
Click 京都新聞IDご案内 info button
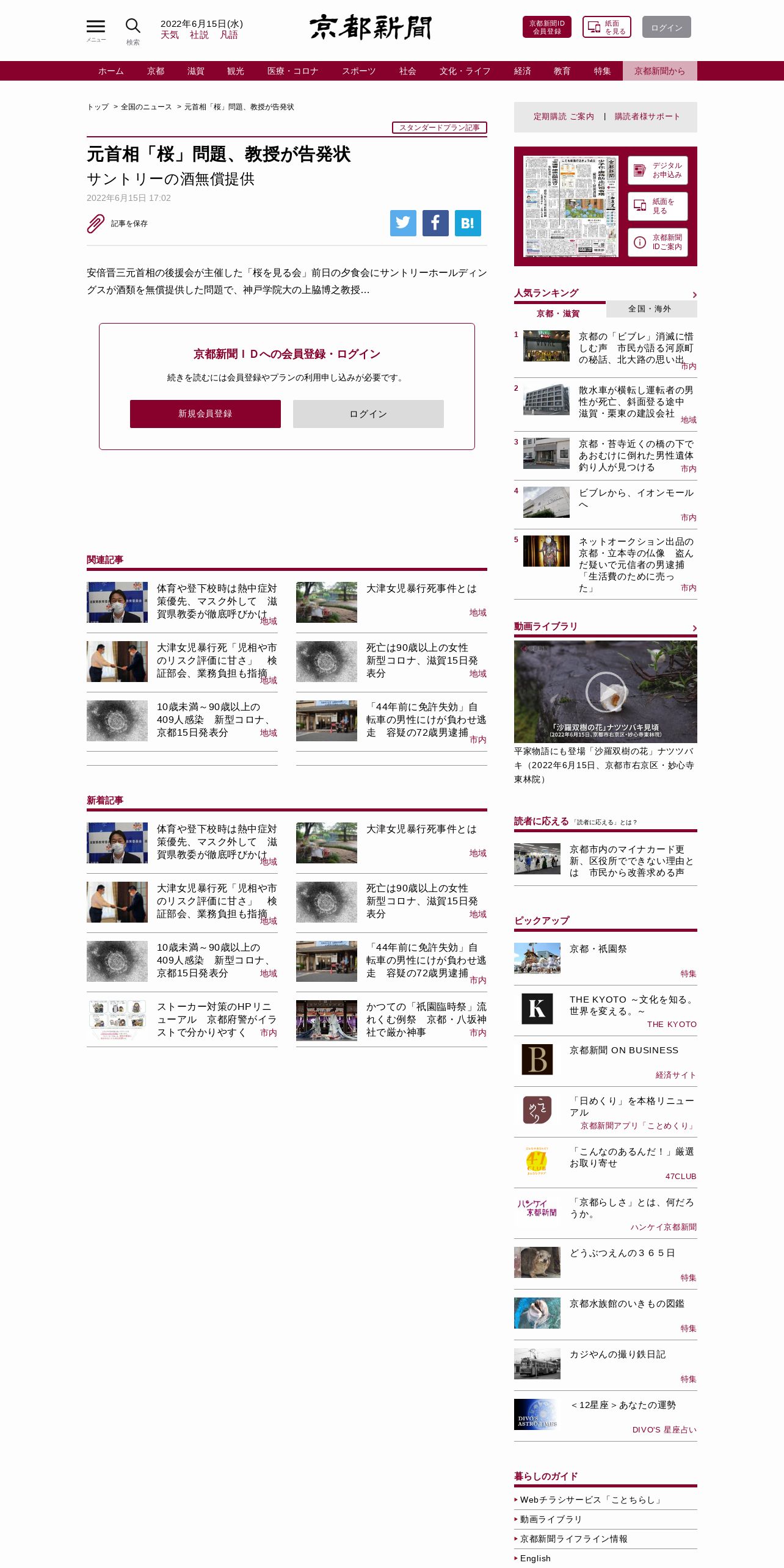658,242
